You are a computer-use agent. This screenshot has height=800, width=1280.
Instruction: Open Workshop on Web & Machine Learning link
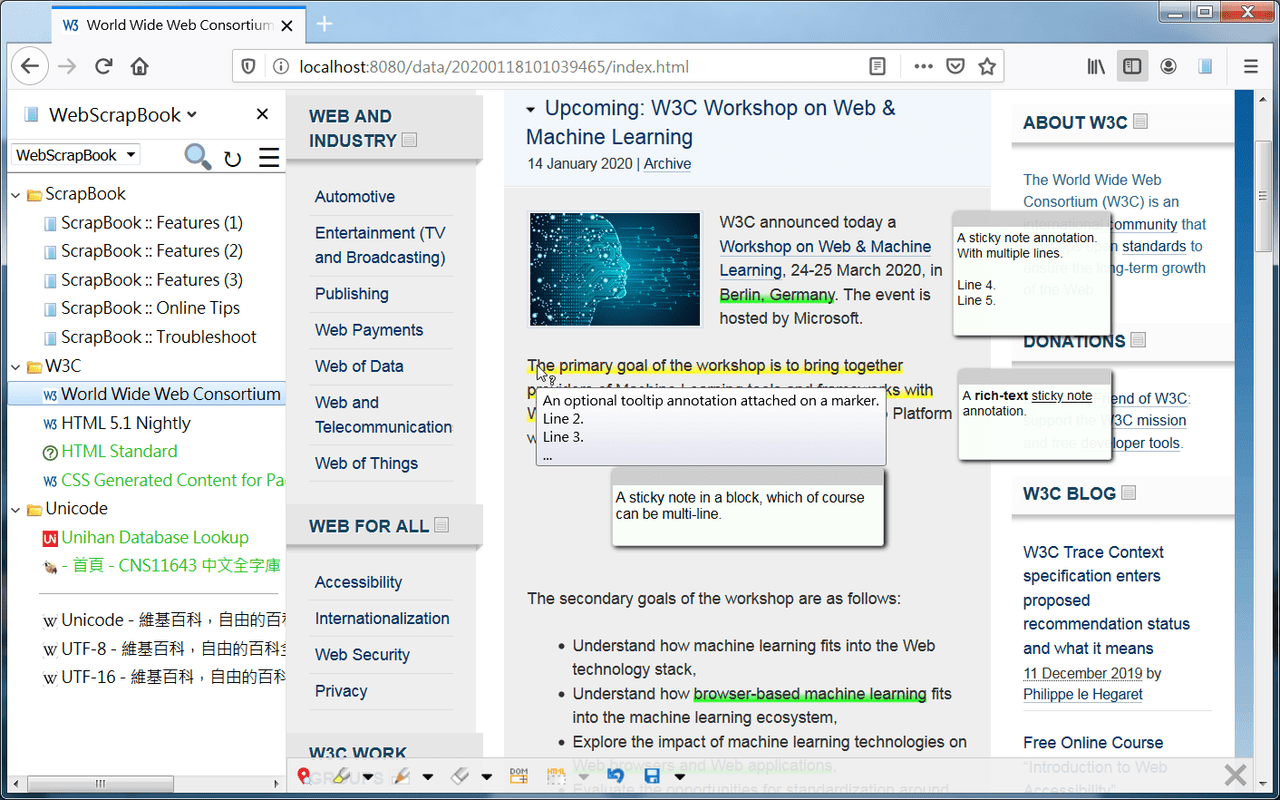pos(825,258)
